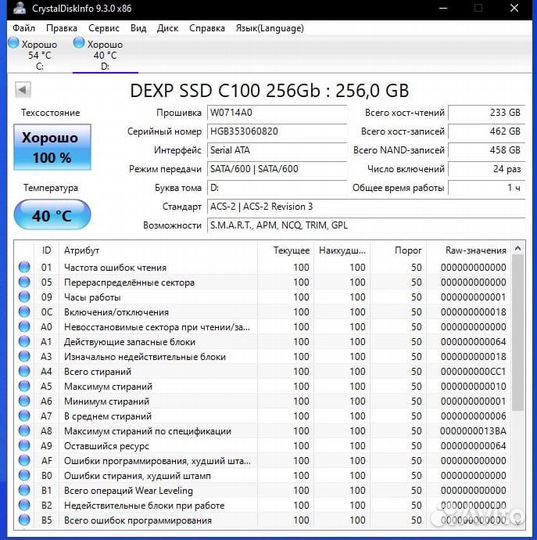The width and height of the screenshot is (537, 540).
Task: Click status orb of attribute B5 row
Action: tap(24, 520)
